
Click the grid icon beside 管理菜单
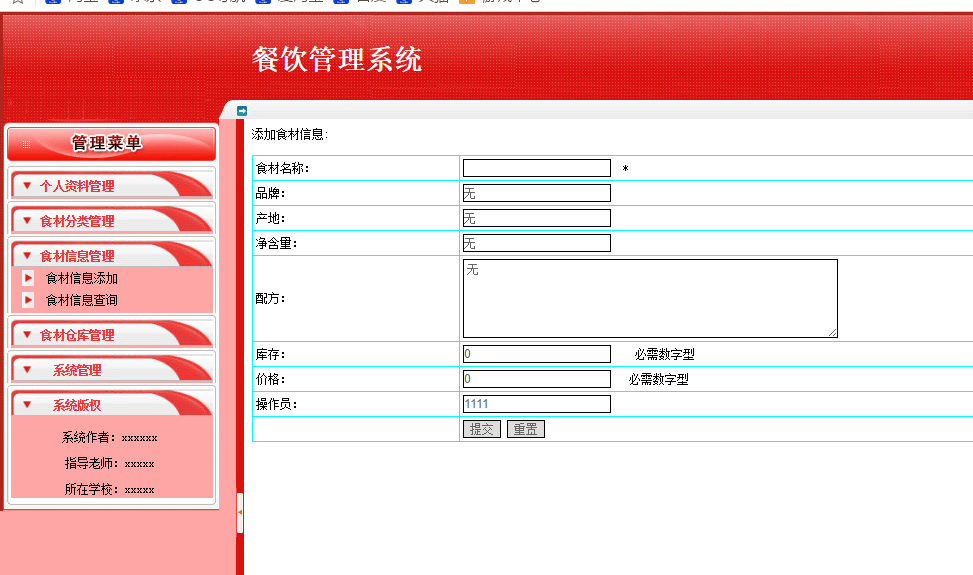pos(26,145)
